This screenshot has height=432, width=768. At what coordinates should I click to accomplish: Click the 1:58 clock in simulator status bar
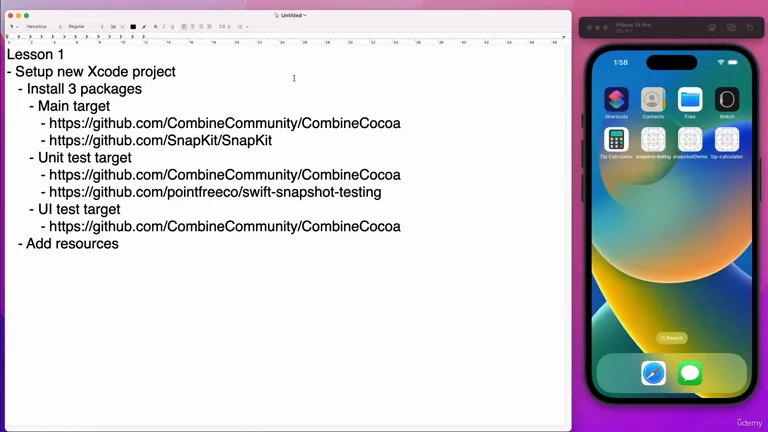621,63
